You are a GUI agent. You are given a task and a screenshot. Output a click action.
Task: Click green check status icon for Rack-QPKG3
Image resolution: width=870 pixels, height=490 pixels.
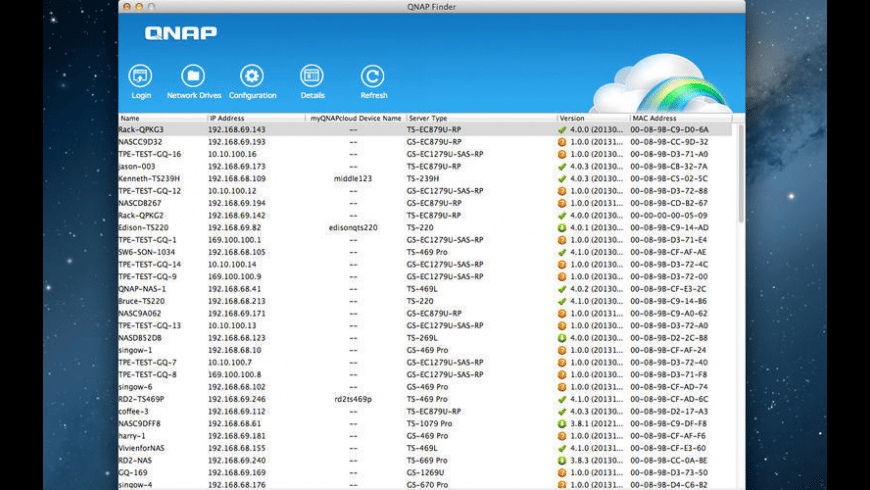pos(562,130)
